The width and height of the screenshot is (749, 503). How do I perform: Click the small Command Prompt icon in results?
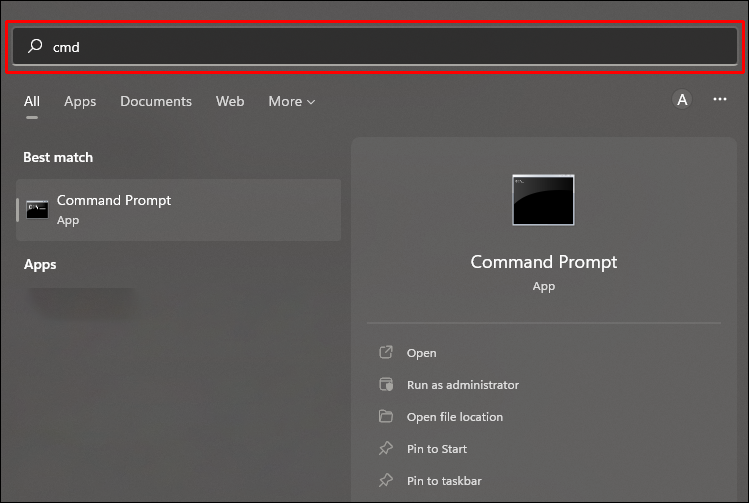click(x=37, y=210)
